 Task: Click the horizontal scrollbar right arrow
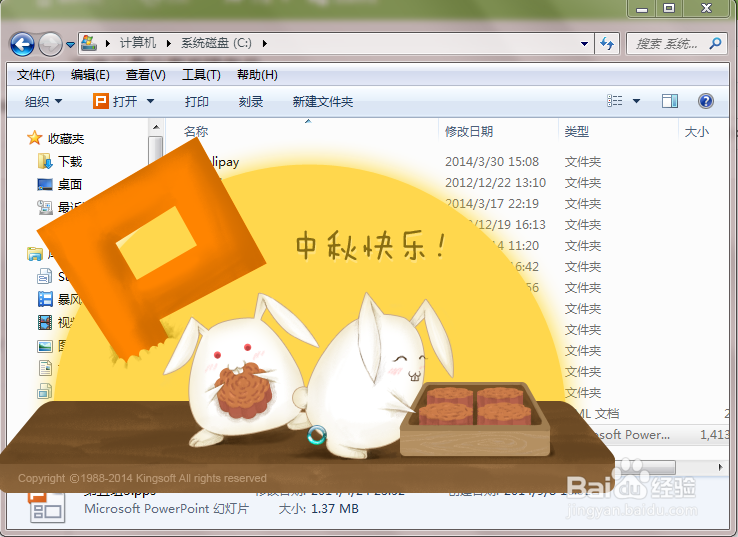click(720, 467)
